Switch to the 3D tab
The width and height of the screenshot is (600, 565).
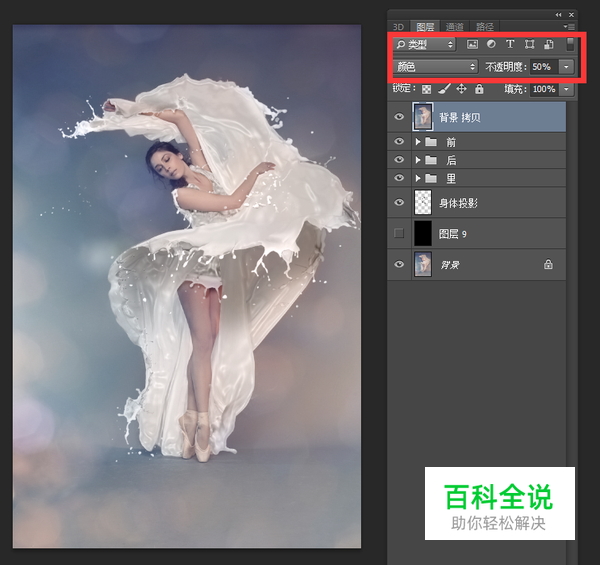pyautogui.click(x=398, y=27)
